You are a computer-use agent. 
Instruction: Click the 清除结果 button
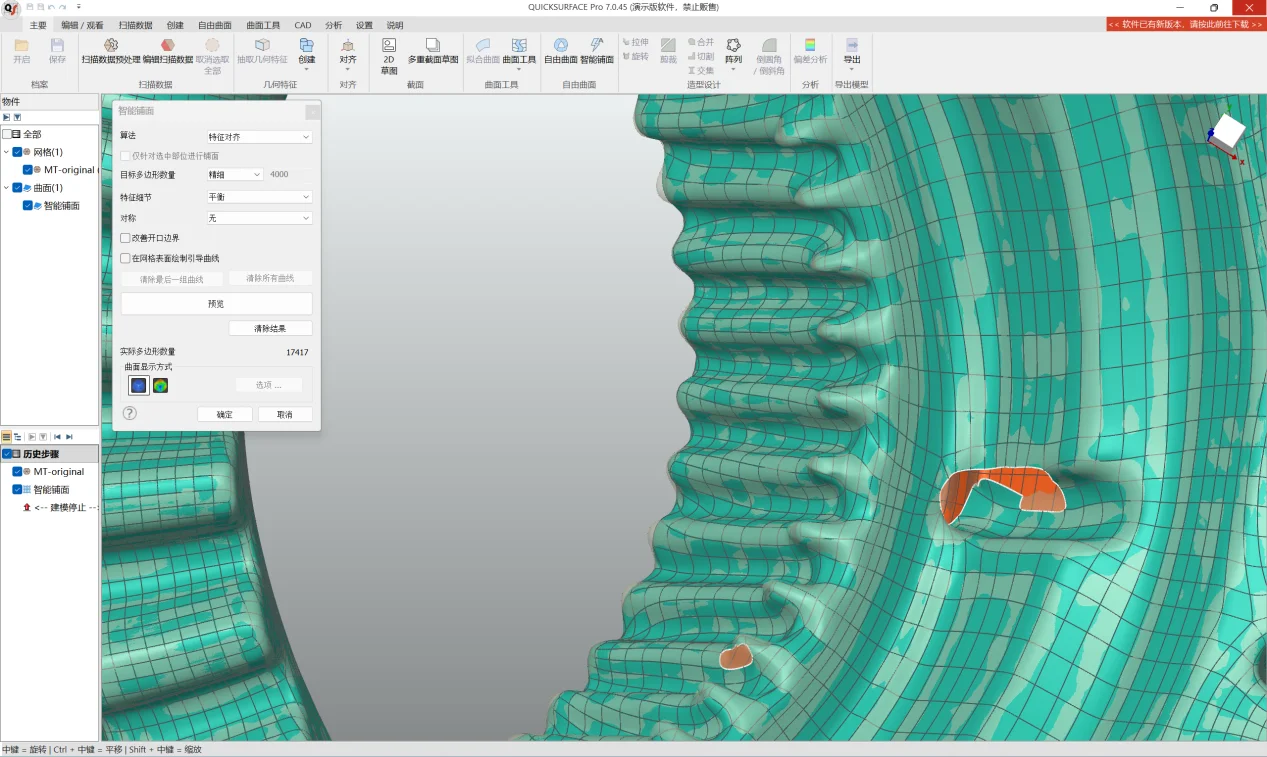point(270,328)
